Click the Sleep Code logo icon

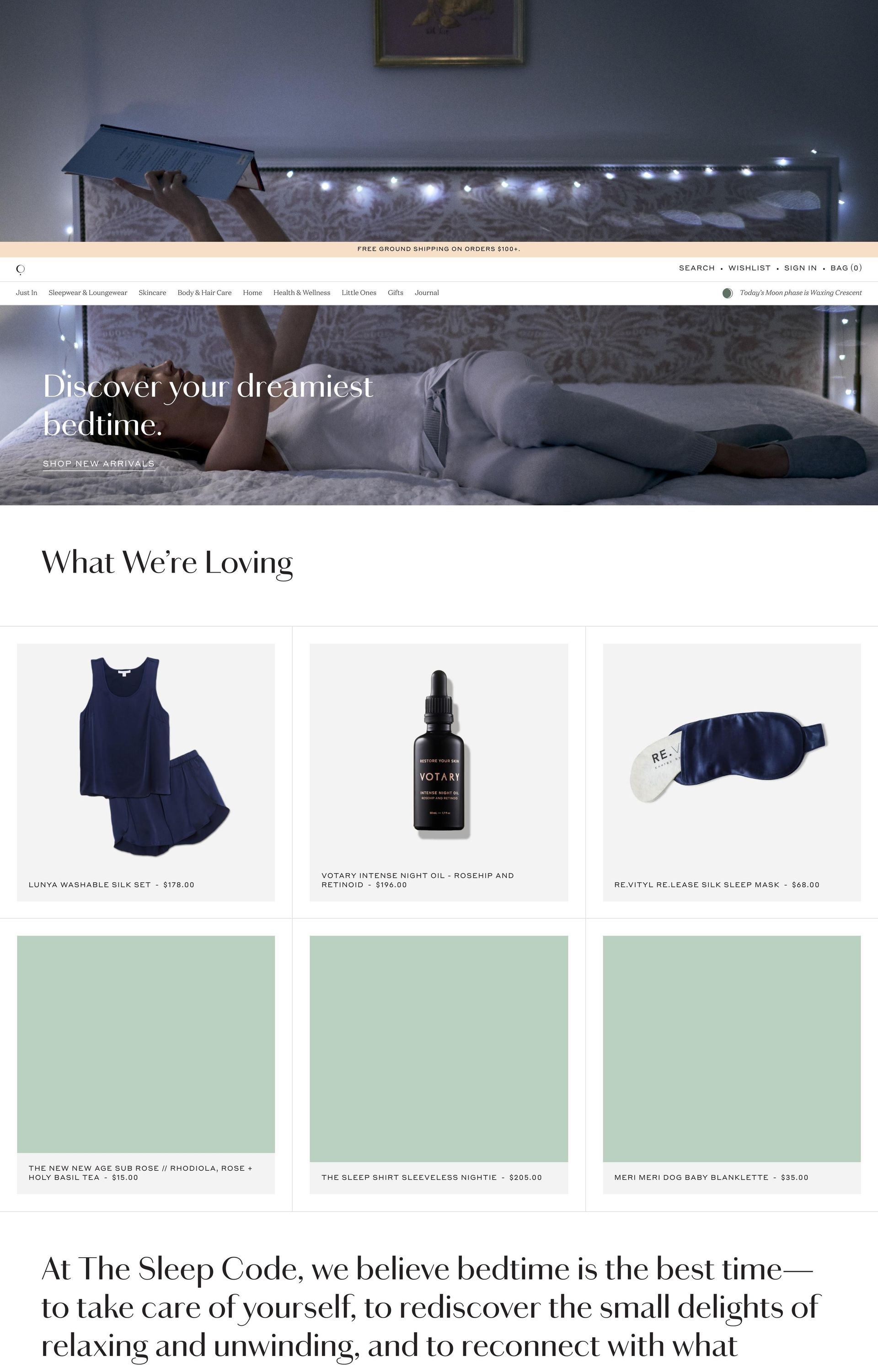[21, 269]
